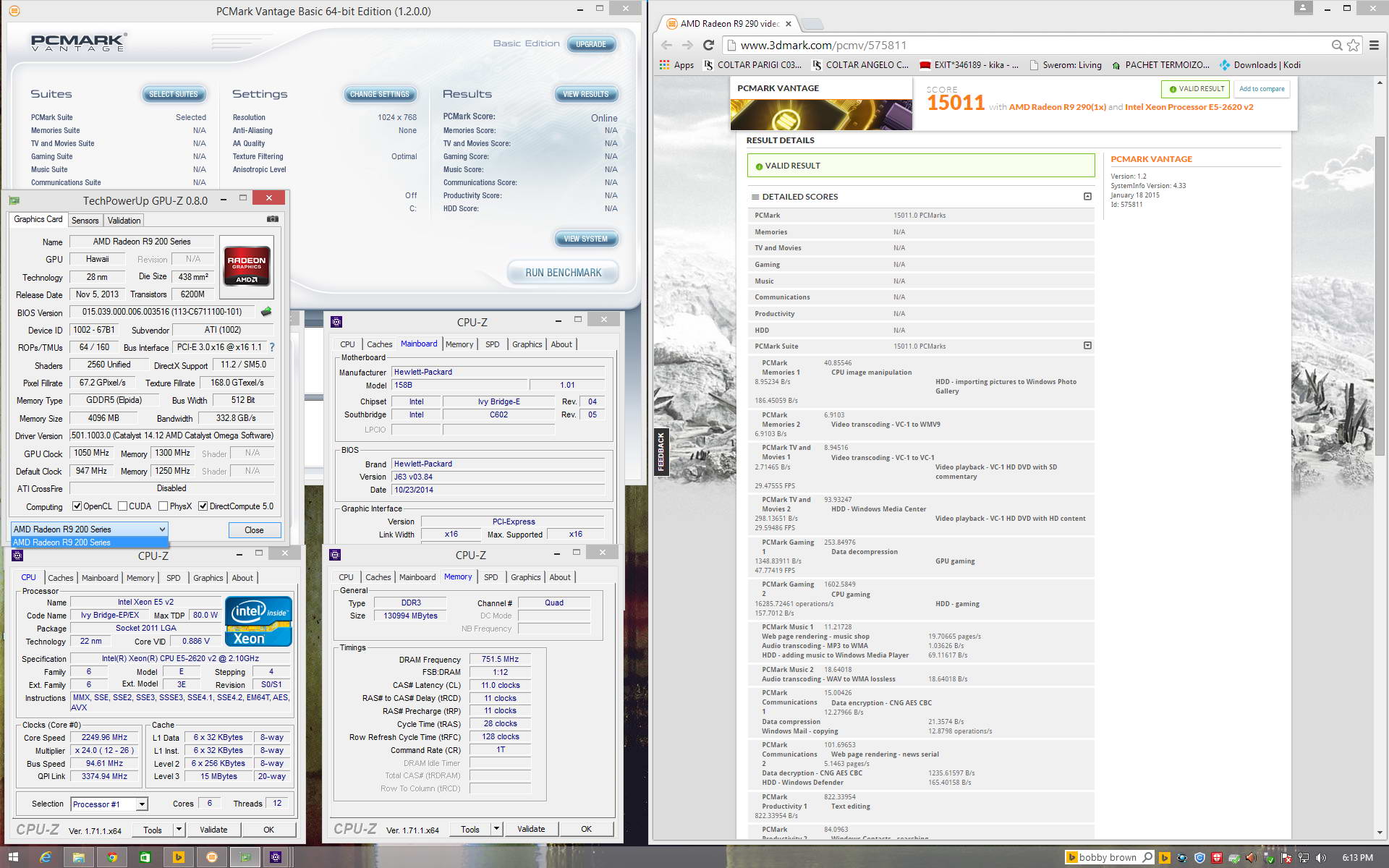Click the View System button
The image size is (1389, 868).
pyautogui.click(x=586, y=239)
